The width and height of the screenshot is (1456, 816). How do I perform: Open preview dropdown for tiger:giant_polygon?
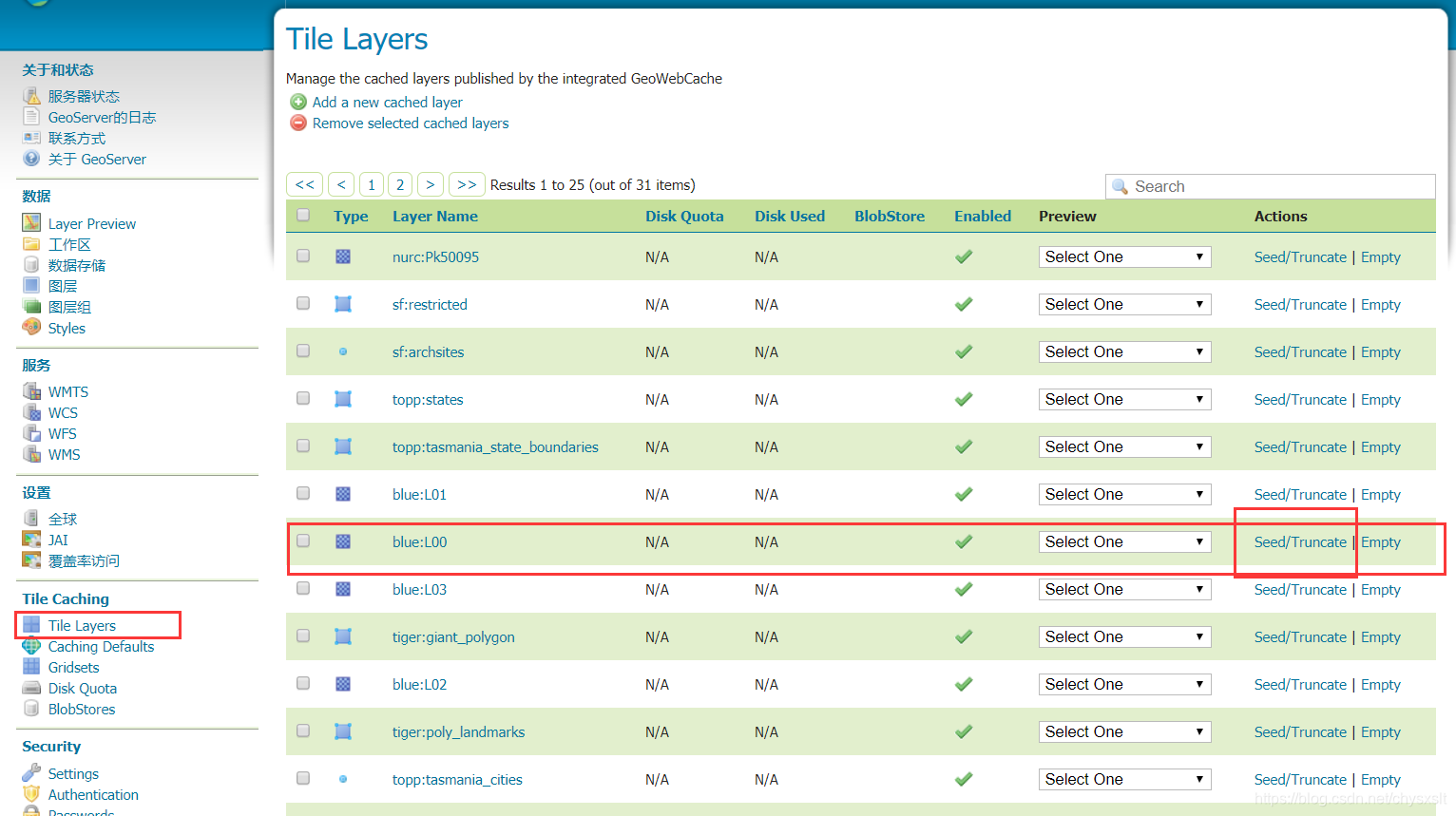click(1124, 636)
